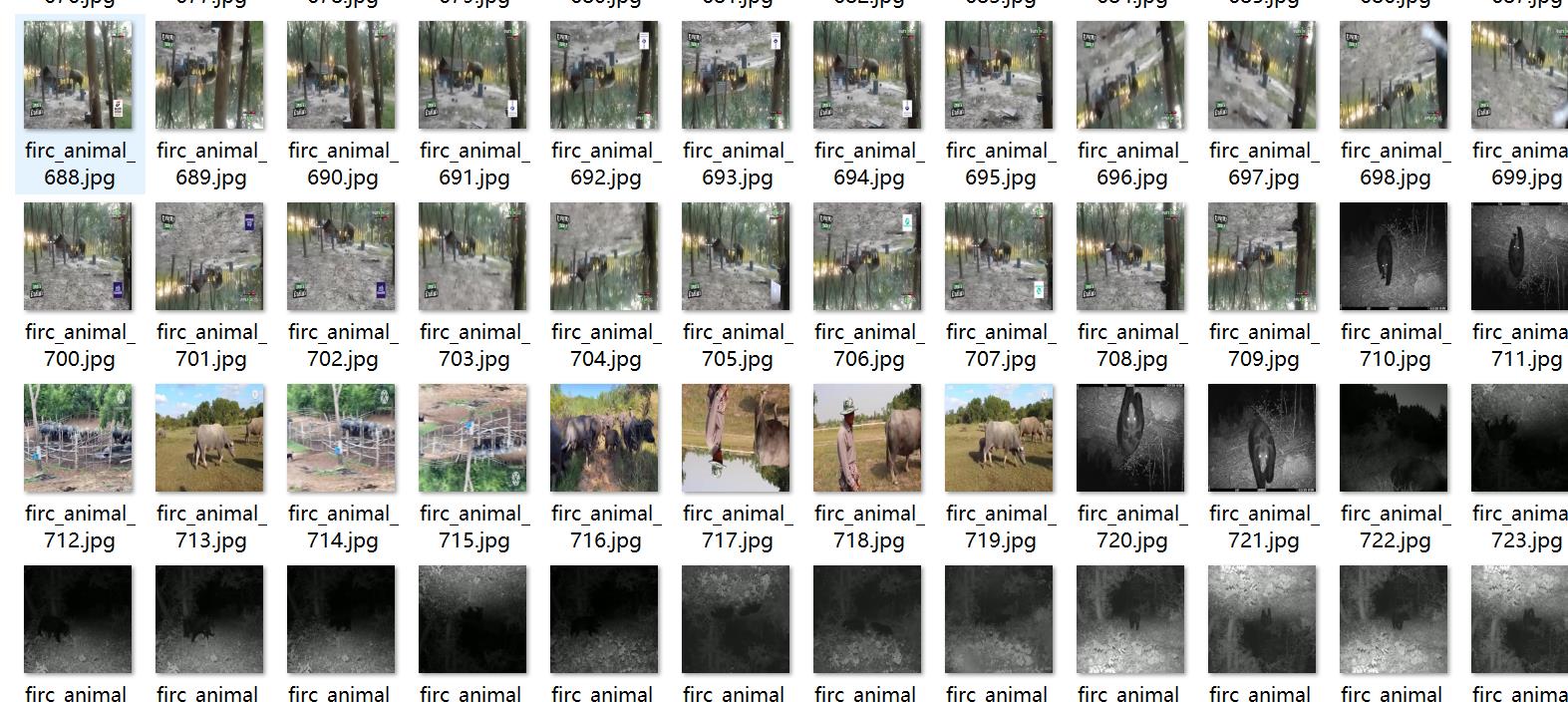Select the firc_animal_715.jpg corral image
This screenshot has height=702, width=1568.
point(472,438)
